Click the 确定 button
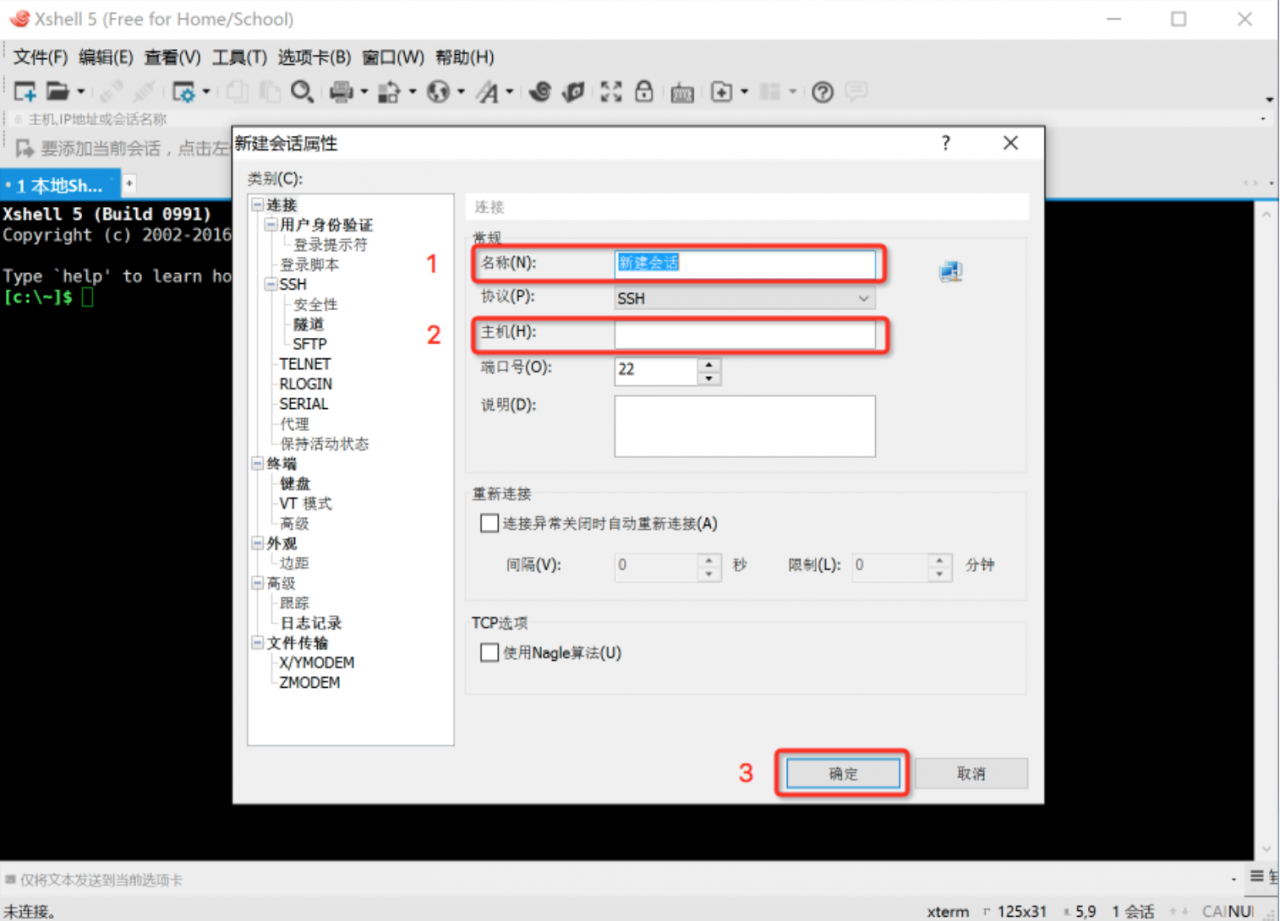The width and height of the screenshot is (1280, 921). pyautogui.click(x=843, y=773)
